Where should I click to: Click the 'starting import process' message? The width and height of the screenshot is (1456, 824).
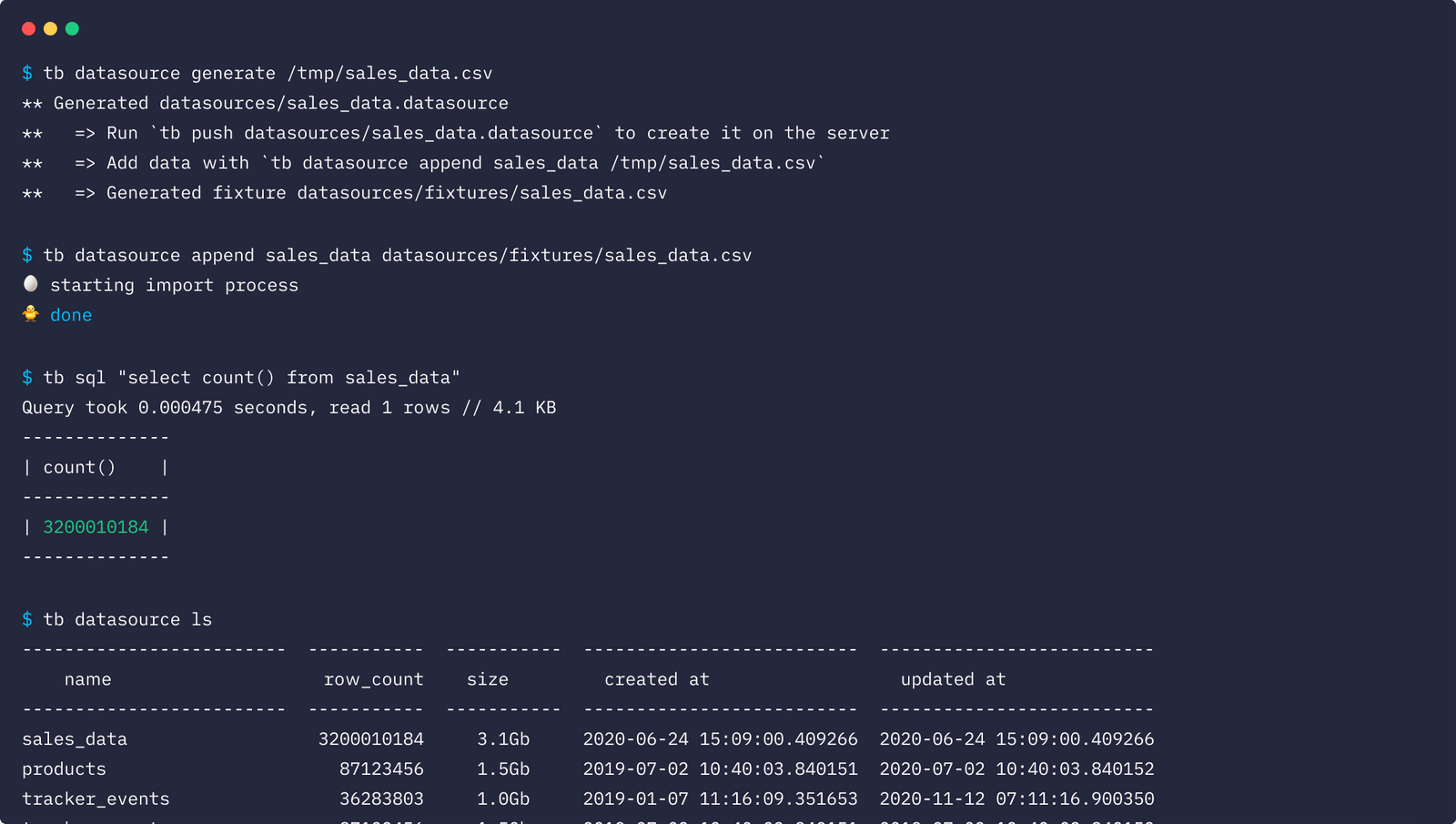pos(174,285)
